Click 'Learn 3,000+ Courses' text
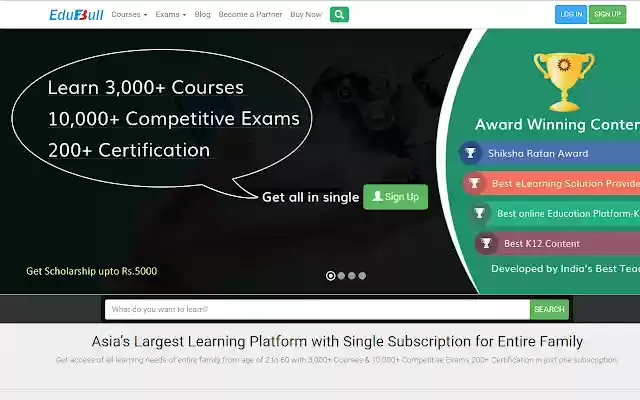The width and height of the screenshot is (640, 400). (146, 87)
